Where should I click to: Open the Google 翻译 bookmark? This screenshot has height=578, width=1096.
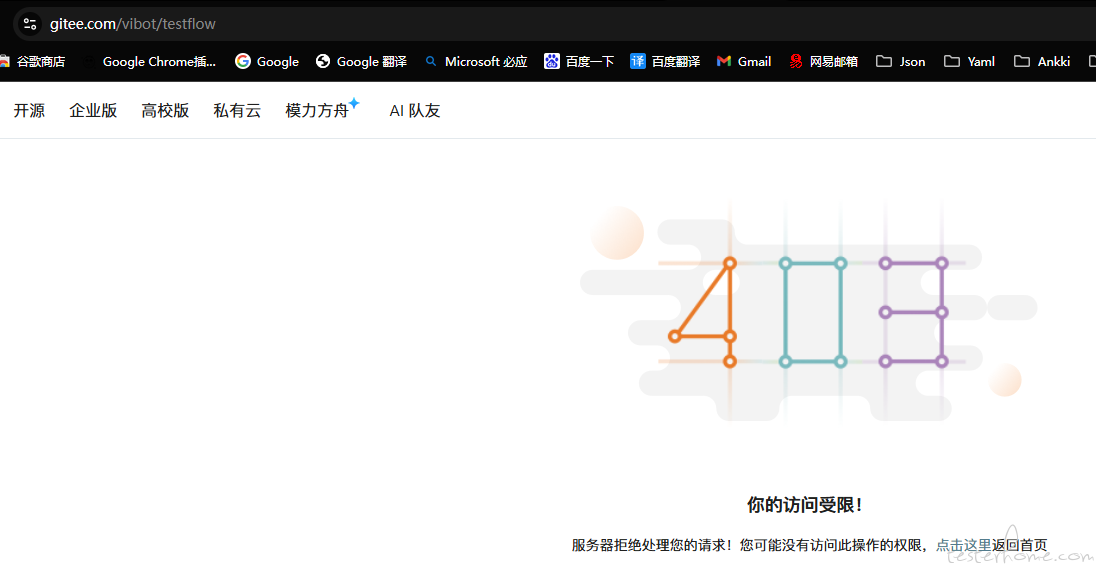[361, 62]
